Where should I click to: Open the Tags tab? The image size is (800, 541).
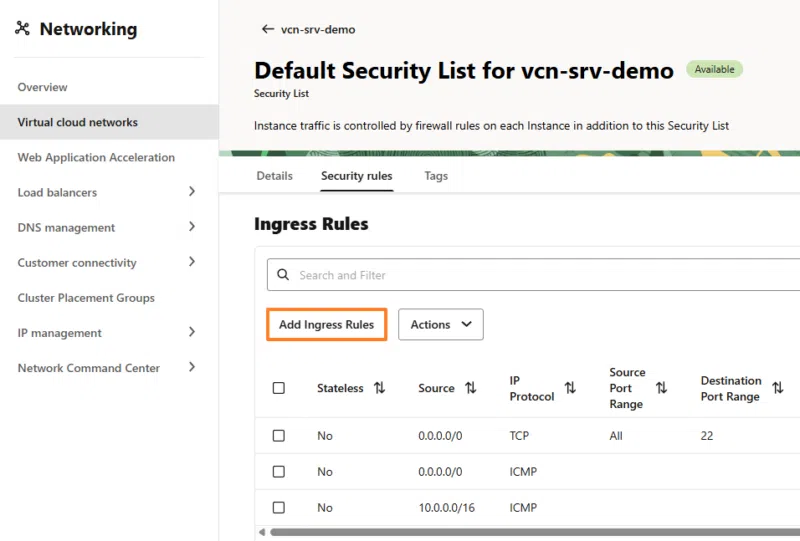436,176
